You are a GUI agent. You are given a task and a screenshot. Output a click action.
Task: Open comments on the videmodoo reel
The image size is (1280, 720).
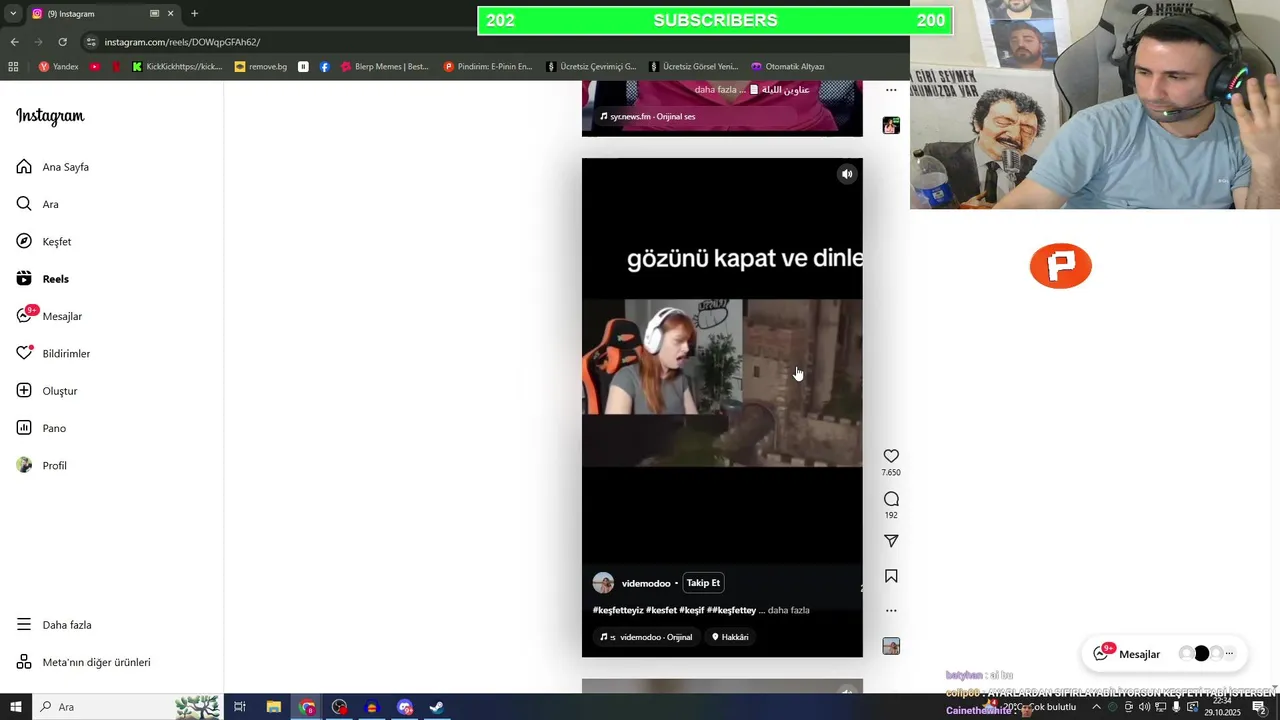pos(891,499)
